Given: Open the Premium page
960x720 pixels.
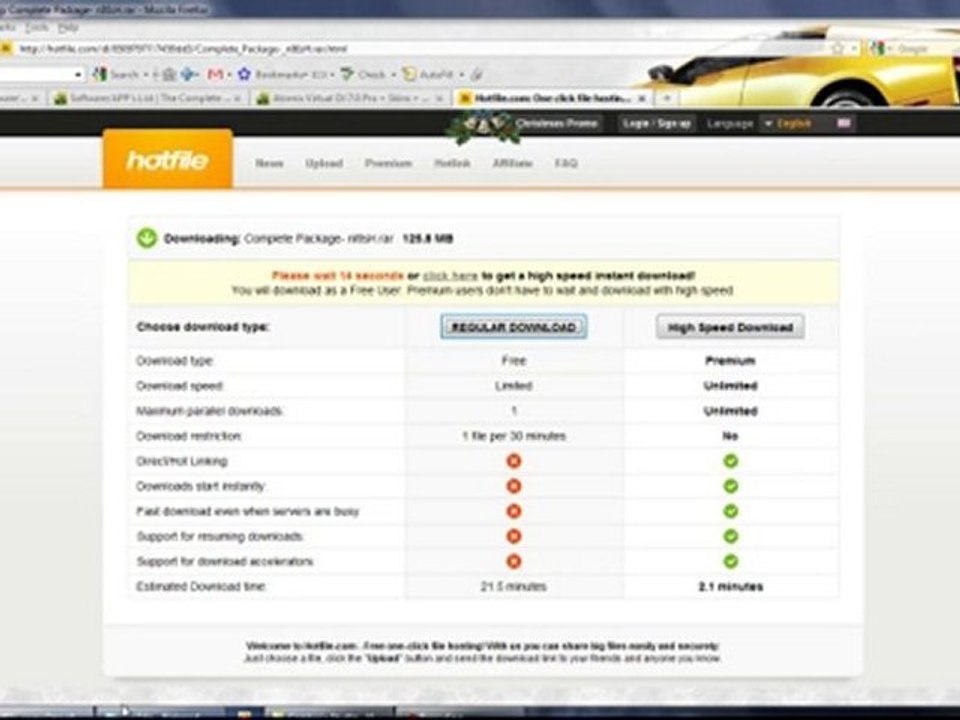Looking at the screenshot, I should click(x=388, y=163).
